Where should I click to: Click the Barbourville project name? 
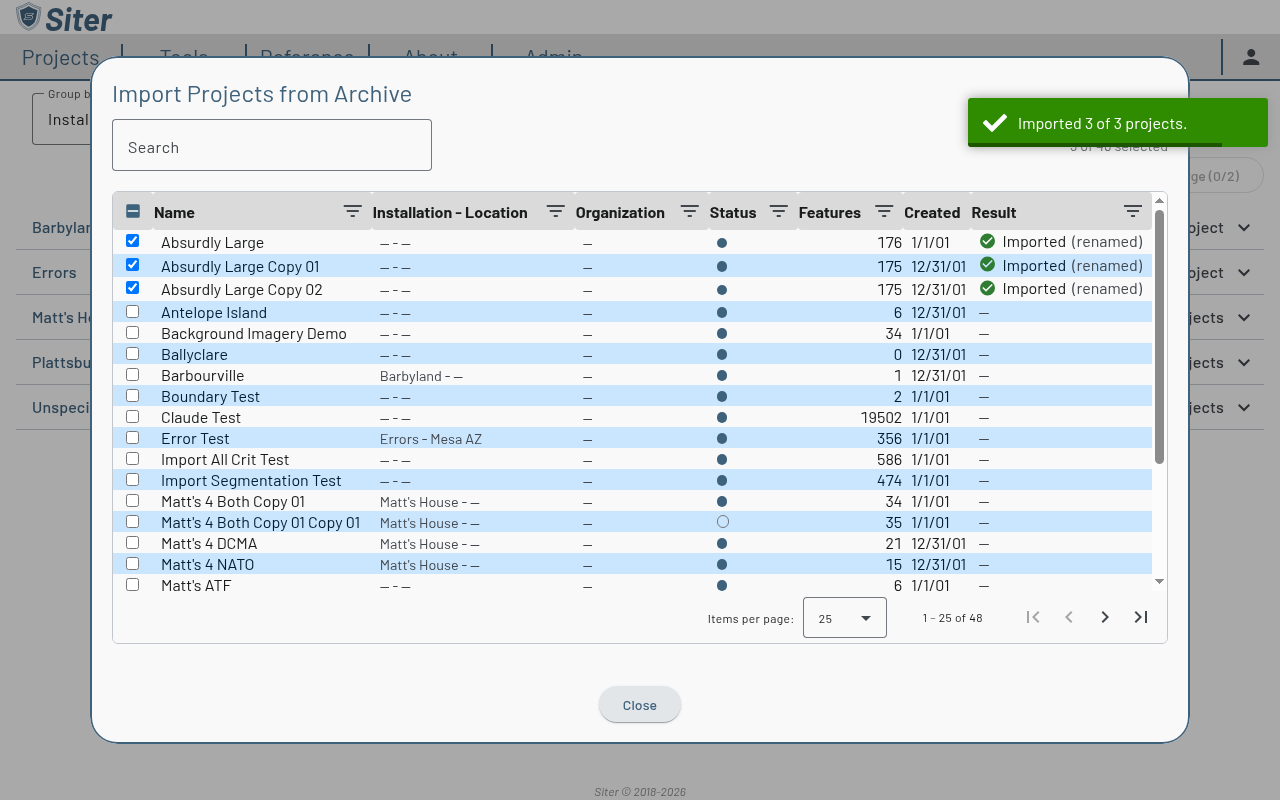point(202,376)
